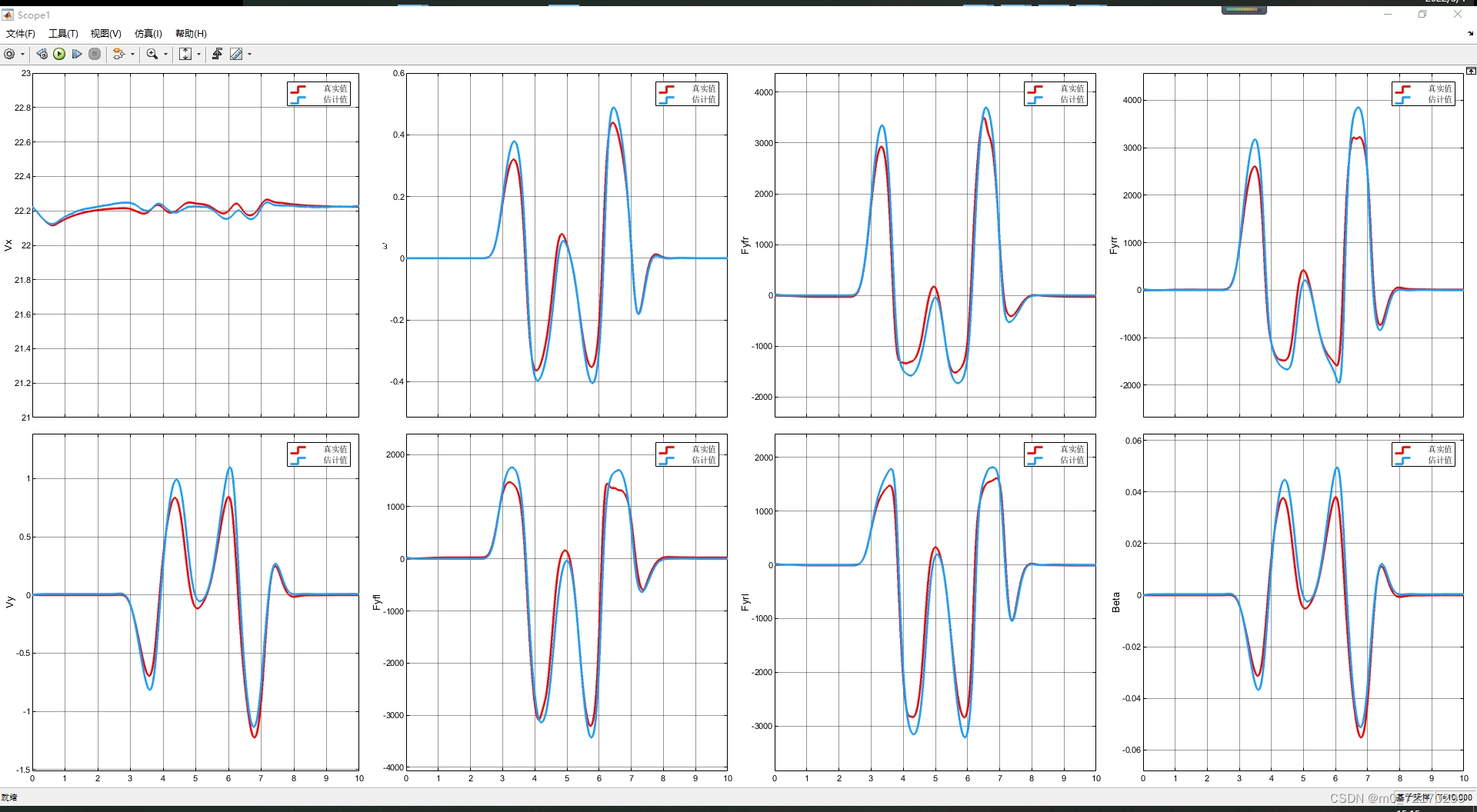This screenshot has width=1477, height=812.
Task: Click the red line swatch in Fyfr plot legend
Action: pyautogui.click(x=1035, y=89)
